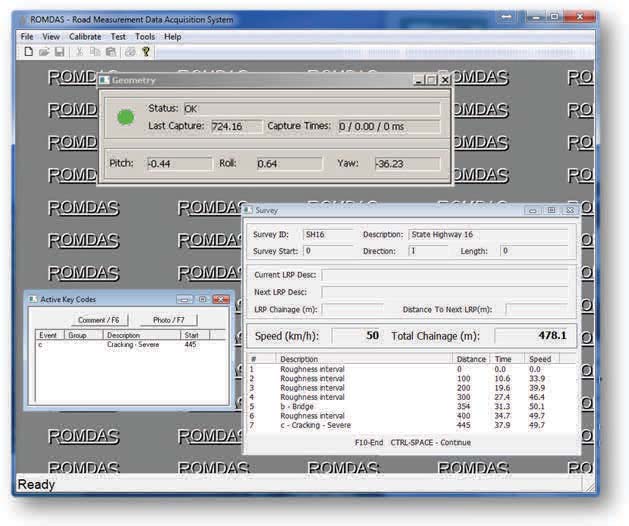Open the Test menu
Screen dimensions: 629x526
click(119, 36)
